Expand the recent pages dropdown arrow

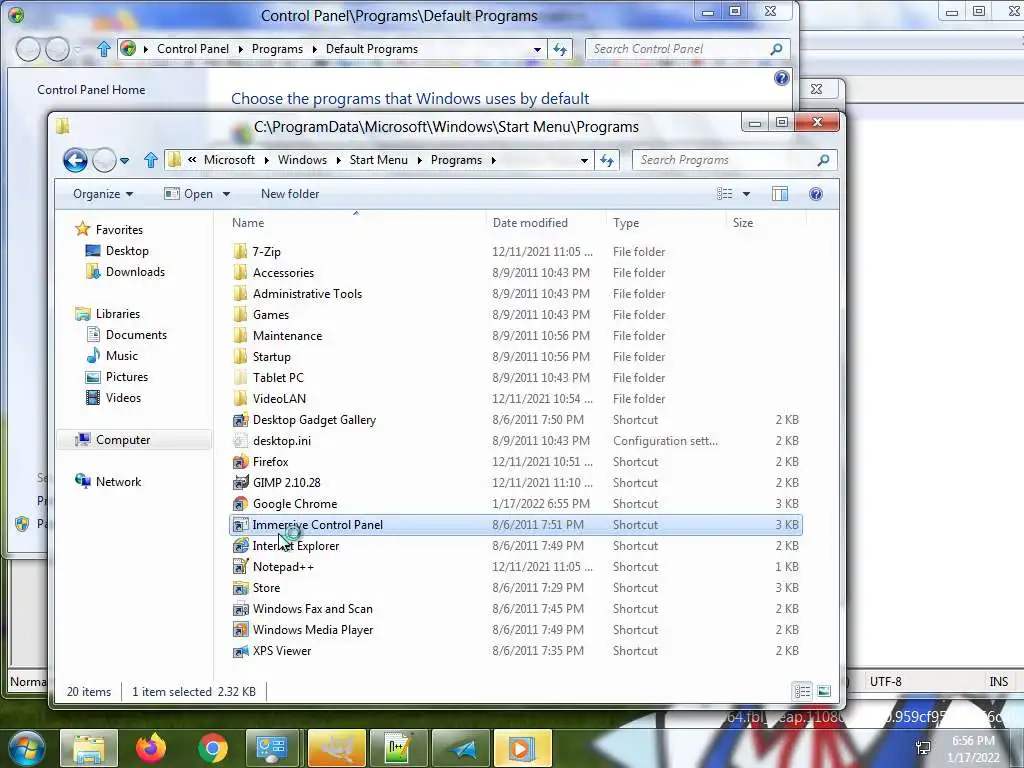pyautogui.click(x=125, y=160)
